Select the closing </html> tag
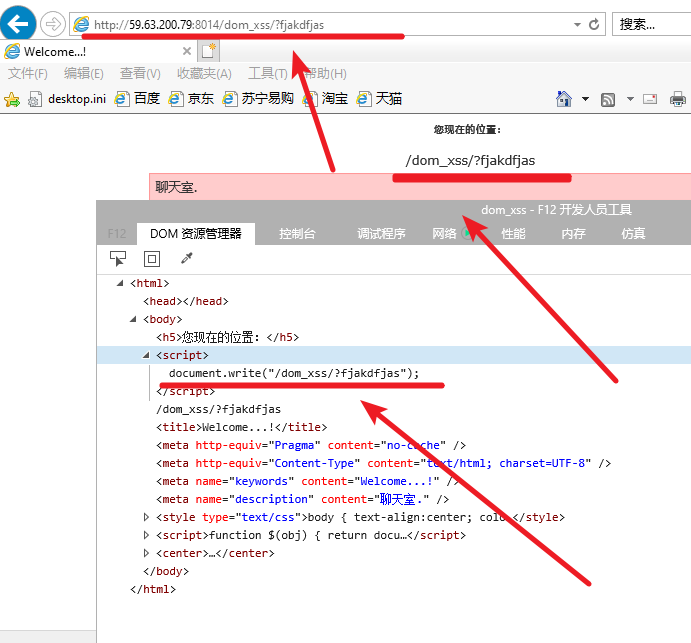 (x=153, y=589)
